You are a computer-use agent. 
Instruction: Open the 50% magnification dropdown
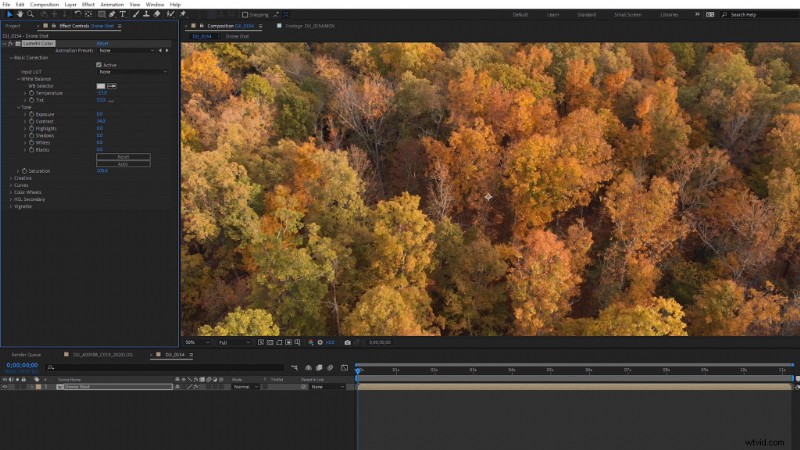pyautogui.click(x=197, y=342)
